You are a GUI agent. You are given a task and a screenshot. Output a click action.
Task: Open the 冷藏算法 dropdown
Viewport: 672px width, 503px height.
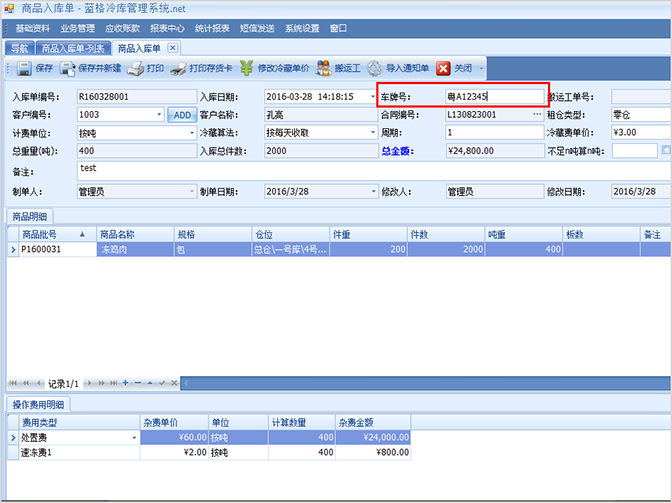(x=372, y=133)
